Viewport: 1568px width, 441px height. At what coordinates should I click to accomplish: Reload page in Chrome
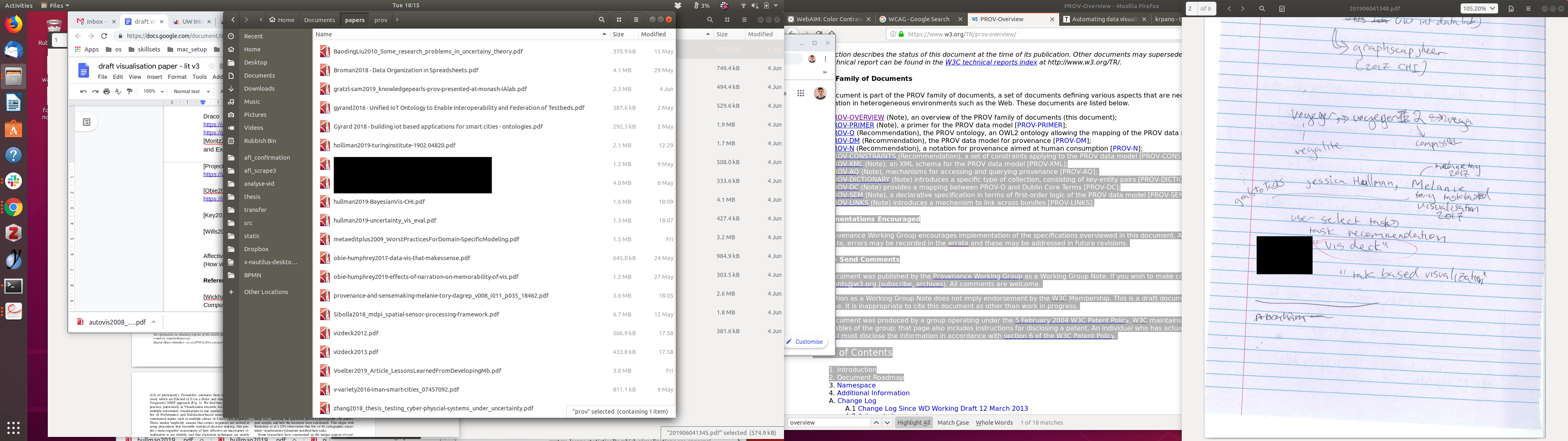[104, 36]
